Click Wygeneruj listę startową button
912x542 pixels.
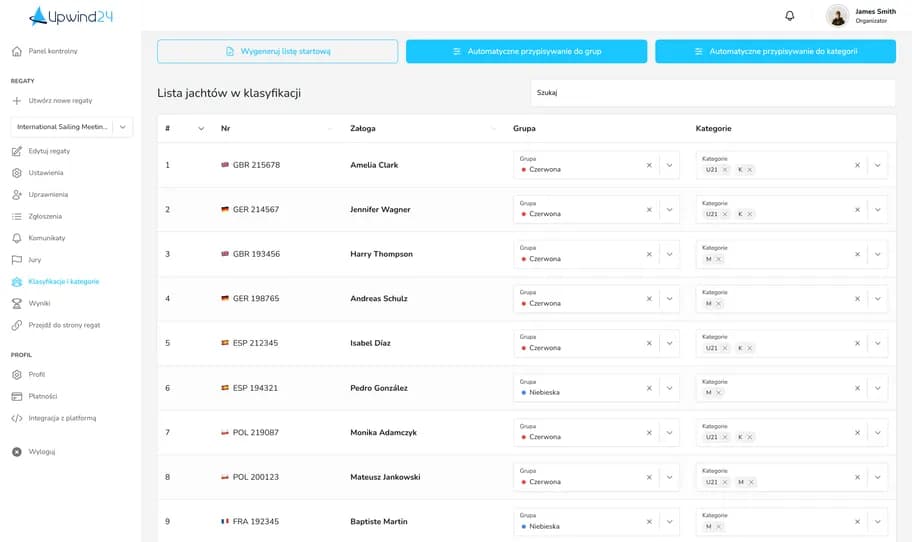277,51
